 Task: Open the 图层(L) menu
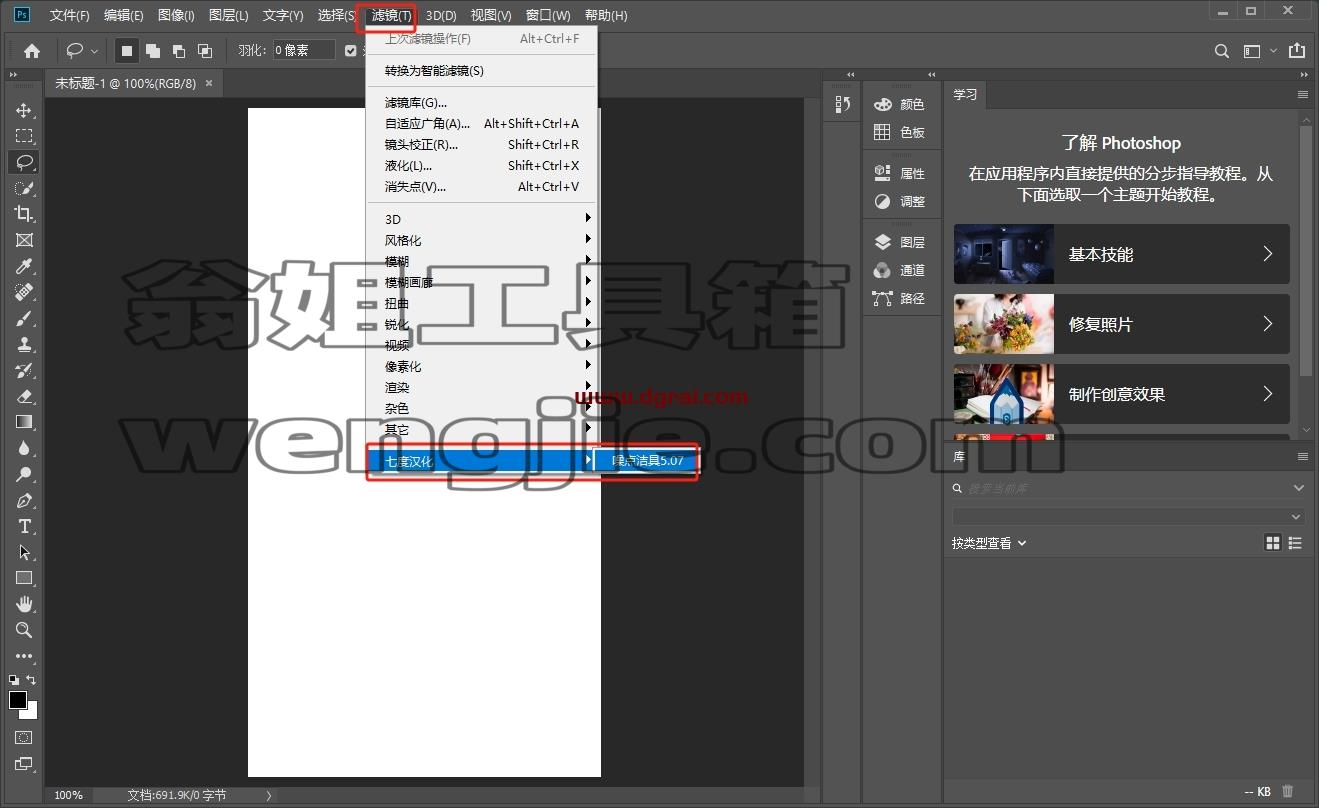click(229, 15)
